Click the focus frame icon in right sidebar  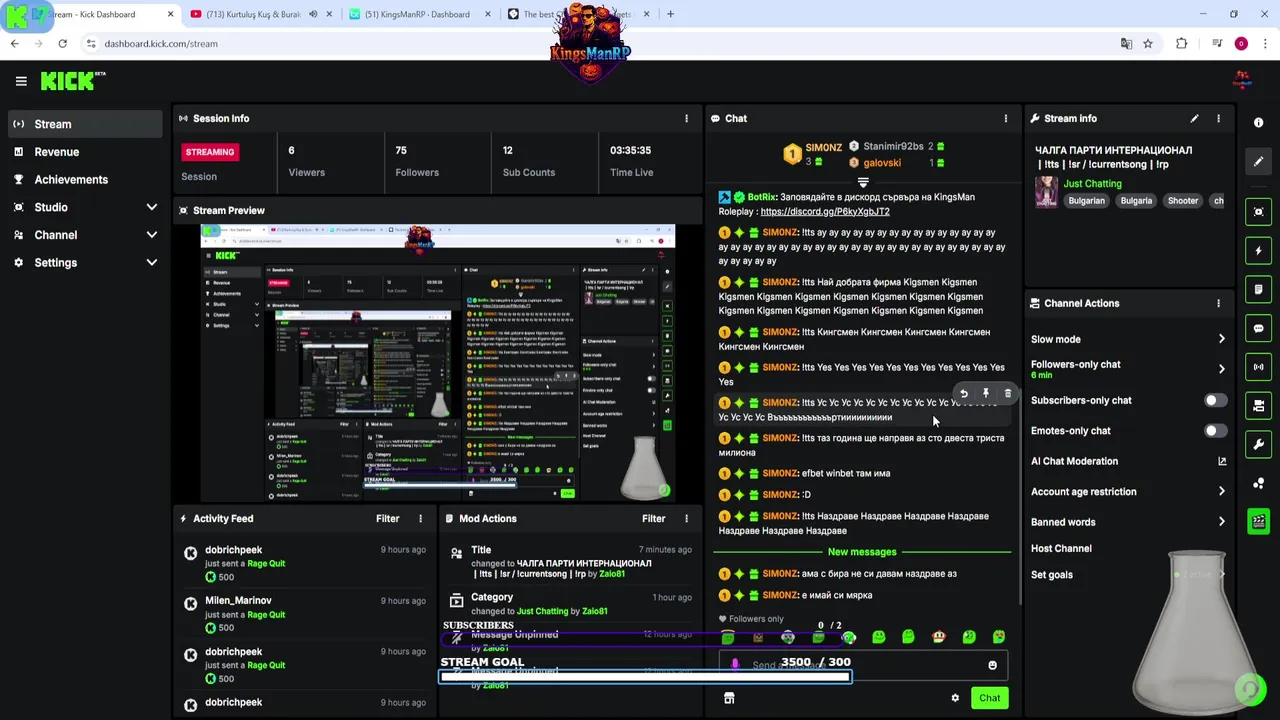1258,211
